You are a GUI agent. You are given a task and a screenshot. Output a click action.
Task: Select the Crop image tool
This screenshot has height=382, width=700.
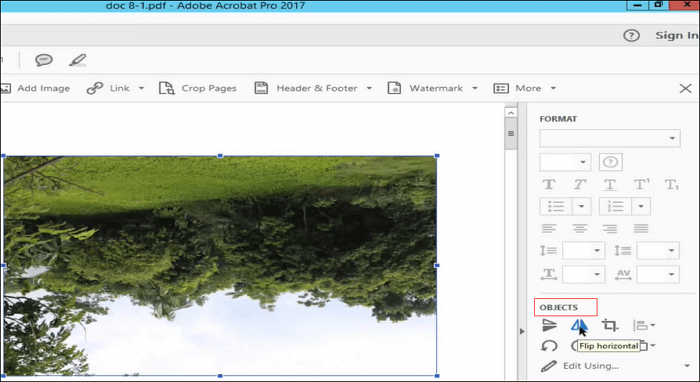coord(609,325)
